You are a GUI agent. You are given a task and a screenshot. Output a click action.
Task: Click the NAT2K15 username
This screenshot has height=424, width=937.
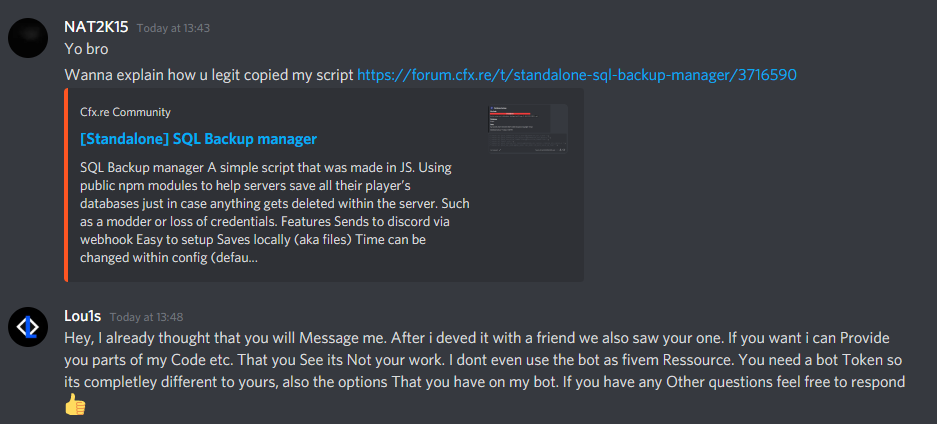coord(96,27)
